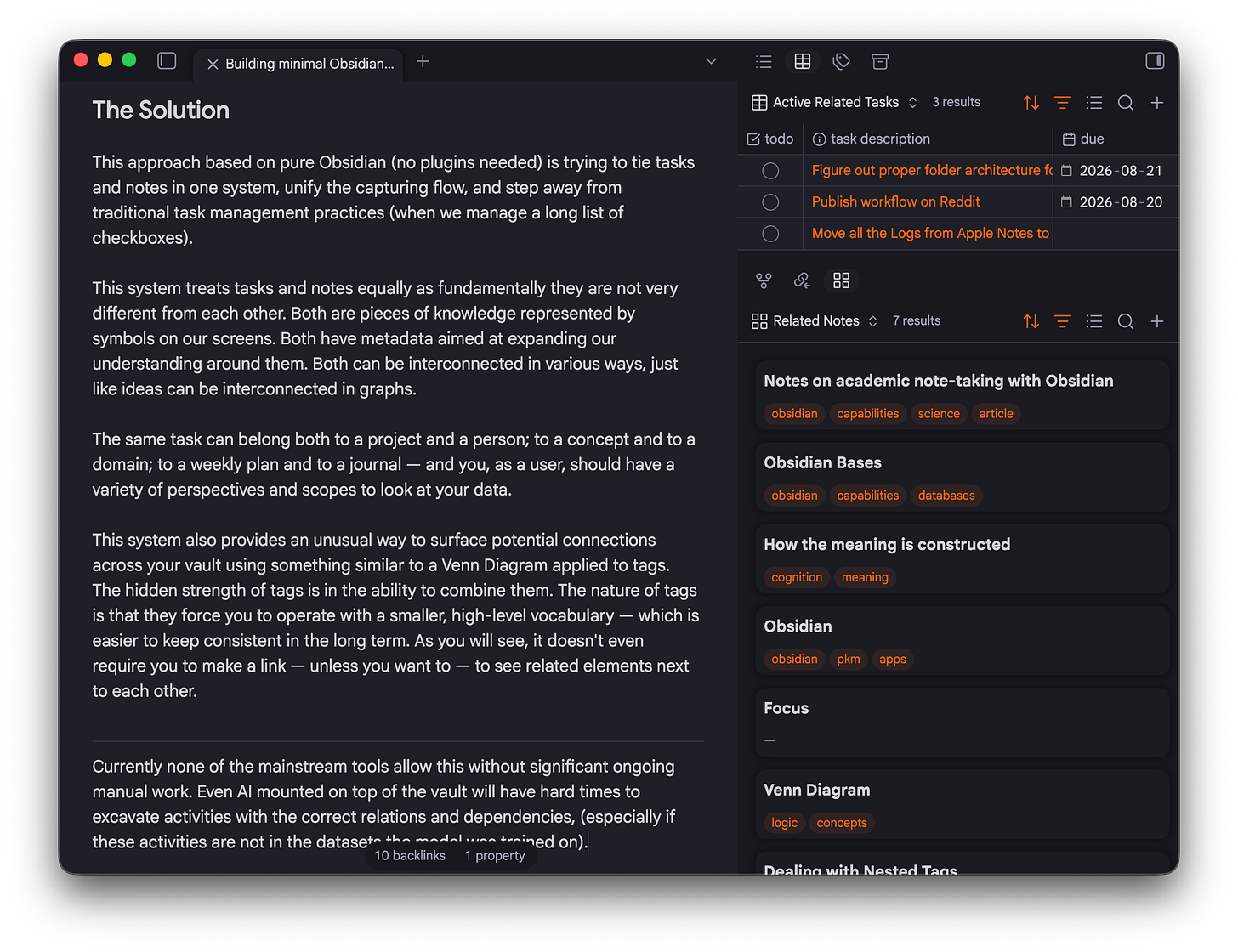This screenshot has width=1238, height=952.
Task: Select the cards grid sidebar tab icon
Action: point(841,280)
